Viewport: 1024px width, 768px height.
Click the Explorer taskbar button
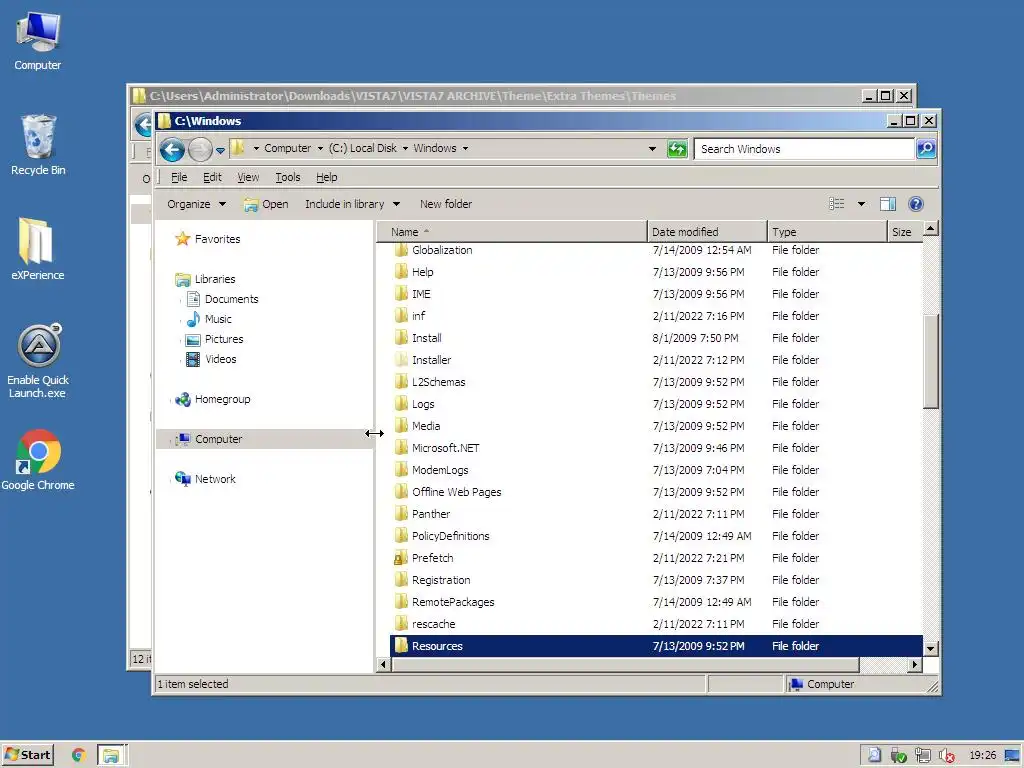(x=112, y=756)
